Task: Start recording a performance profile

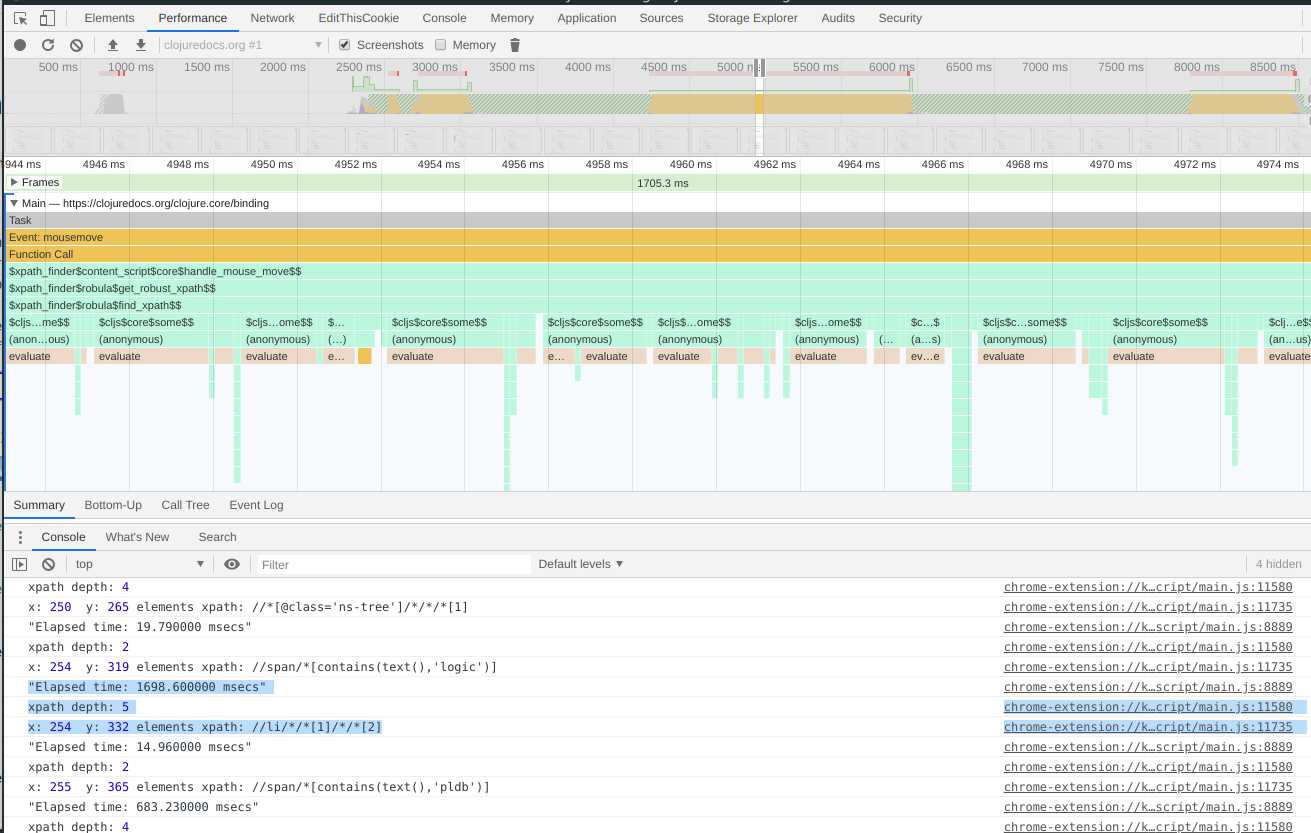Action: click(20, 45)
